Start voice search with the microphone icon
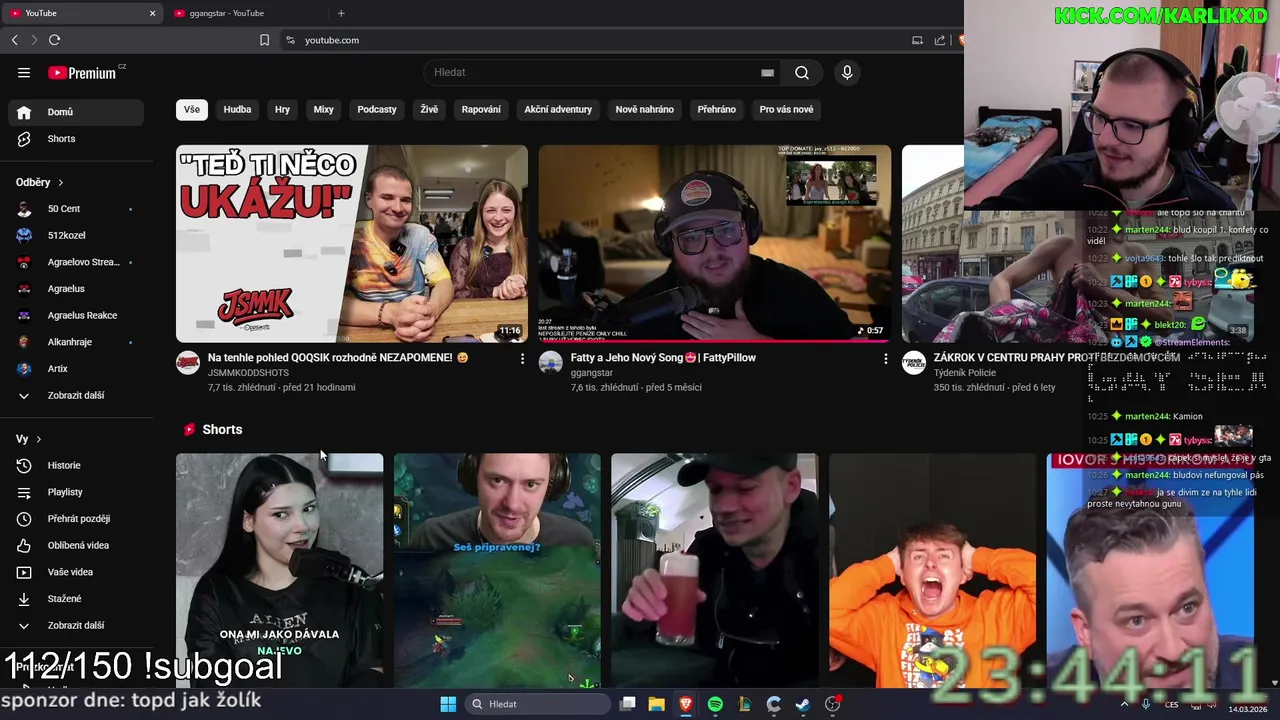1280x720 pixels. [847, 72]
